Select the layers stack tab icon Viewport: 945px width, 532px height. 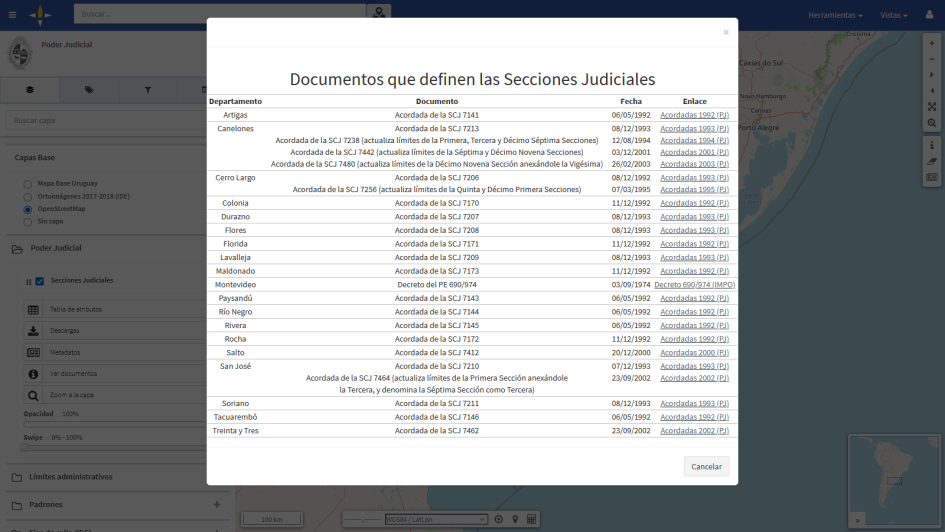point(30,90)
